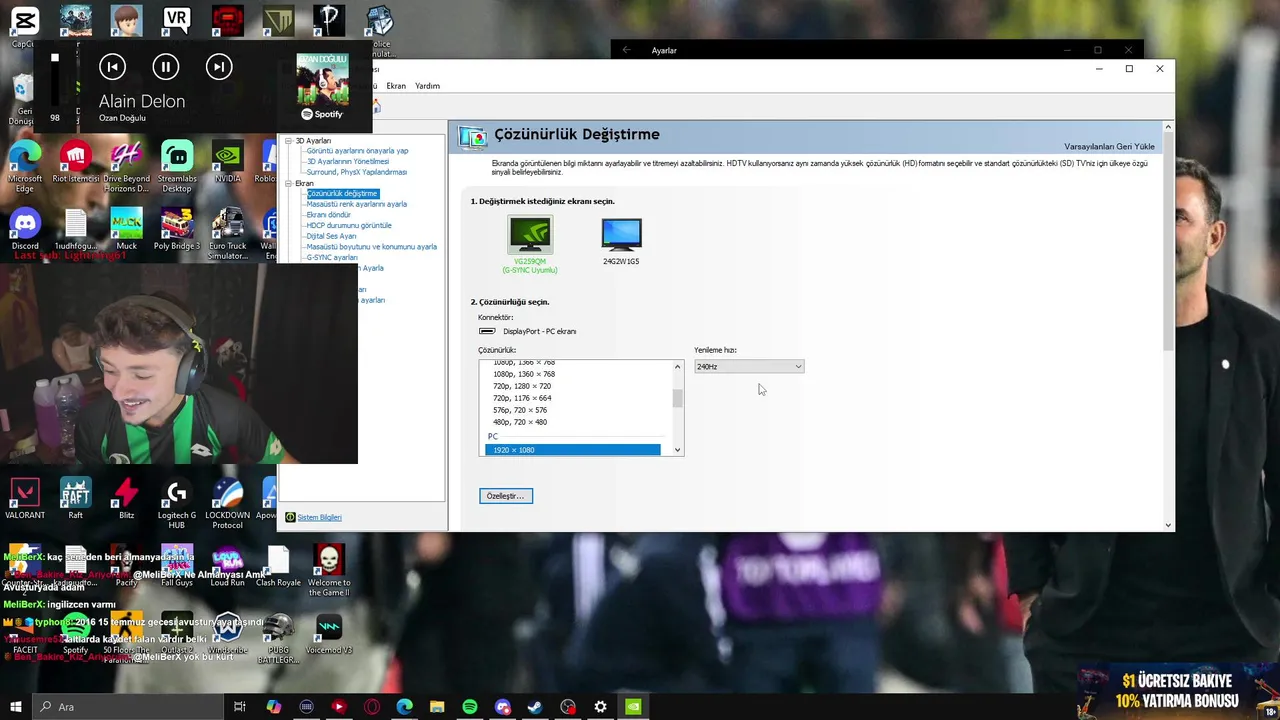Select the Raft desktop icon
The width and height of the screenshot is (1280, 720).
pyautogui.click(x=76, y=499)
